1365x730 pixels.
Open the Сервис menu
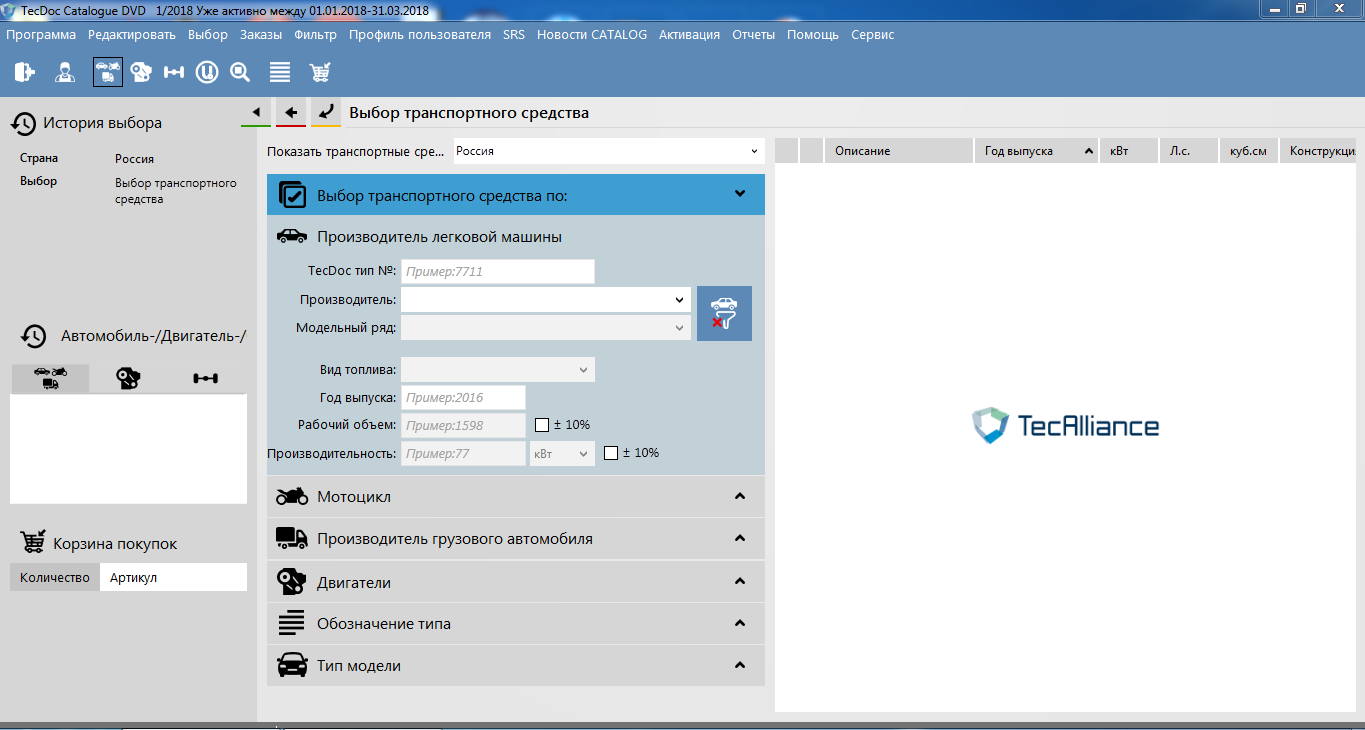tap(873, 34)
